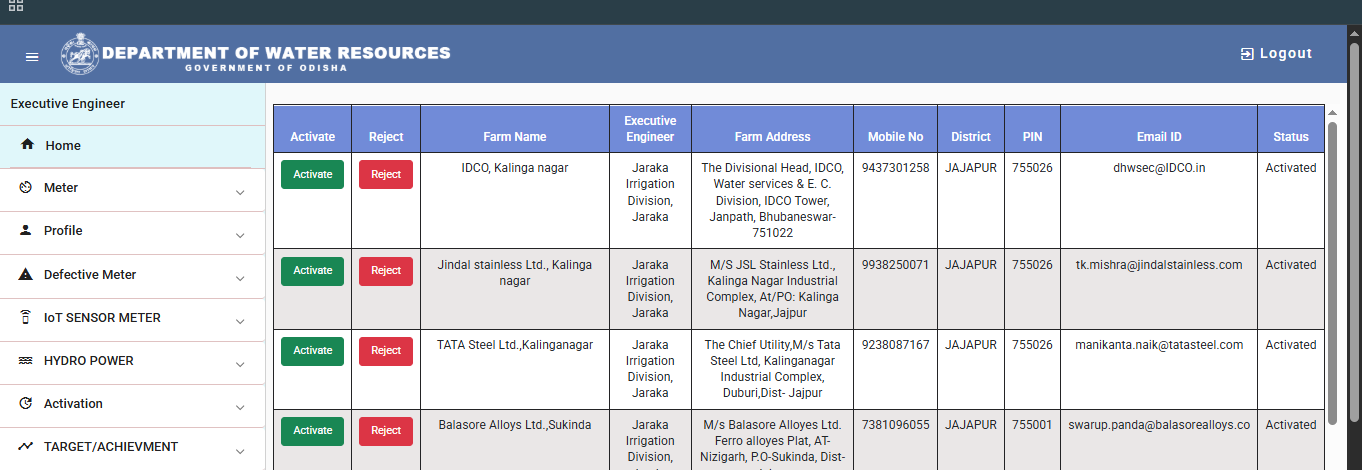Click the Home house icon
1362x470 pixels.
click(27, 145)
